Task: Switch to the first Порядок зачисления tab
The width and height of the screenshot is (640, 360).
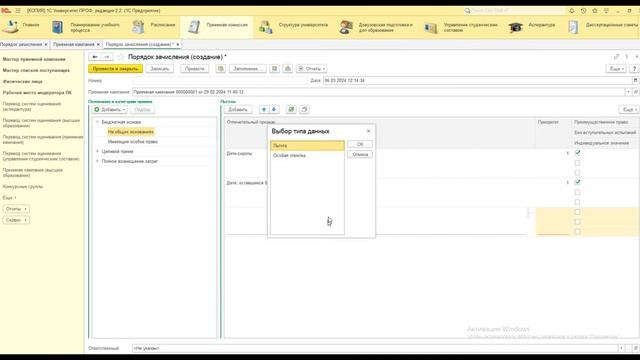Action: coord(21,44)
